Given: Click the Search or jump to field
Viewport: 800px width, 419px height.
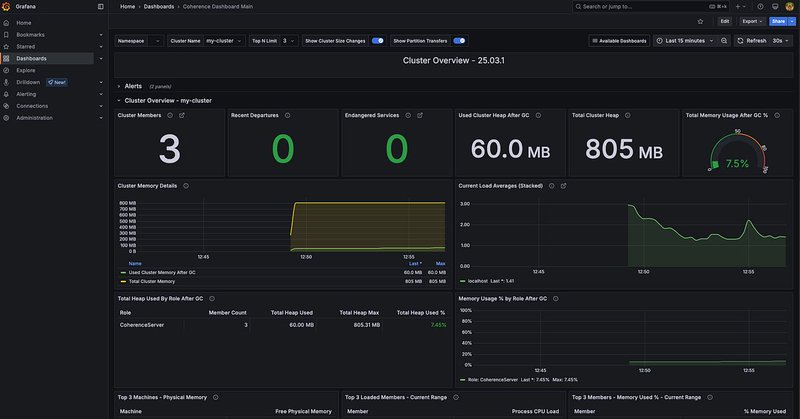Looking at the screenshot, I should point(652,7).
